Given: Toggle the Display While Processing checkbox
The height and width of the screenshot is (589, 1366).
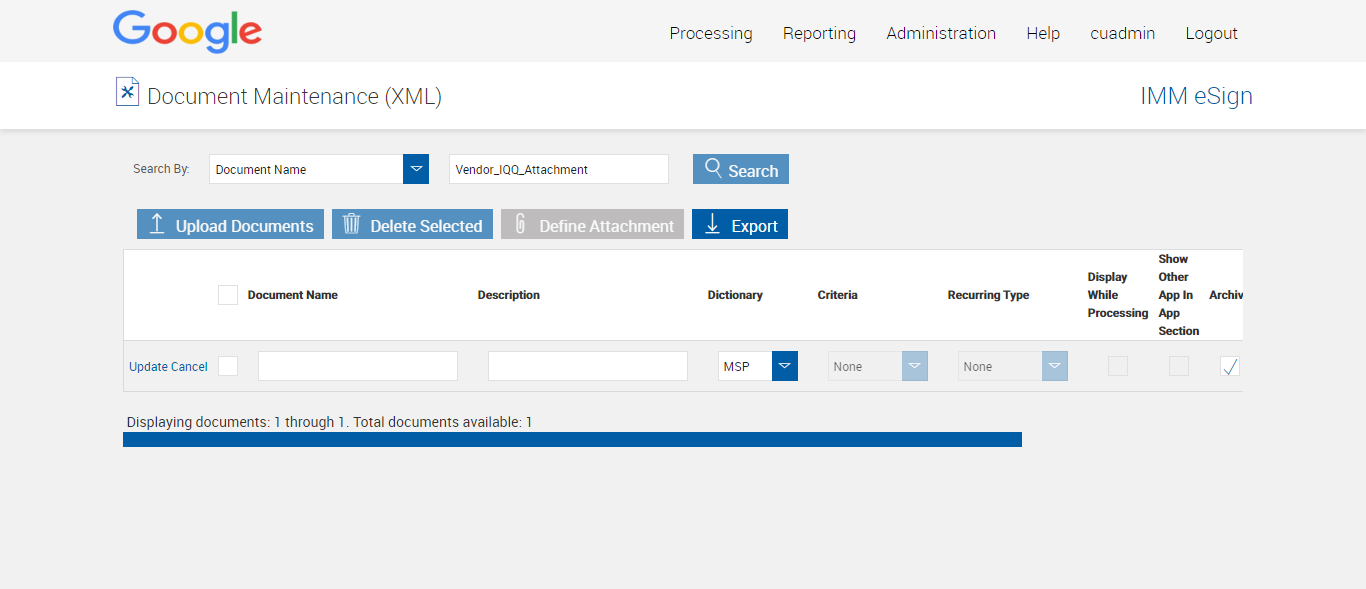Looking at the screenshot, I should coord(1118,366).
